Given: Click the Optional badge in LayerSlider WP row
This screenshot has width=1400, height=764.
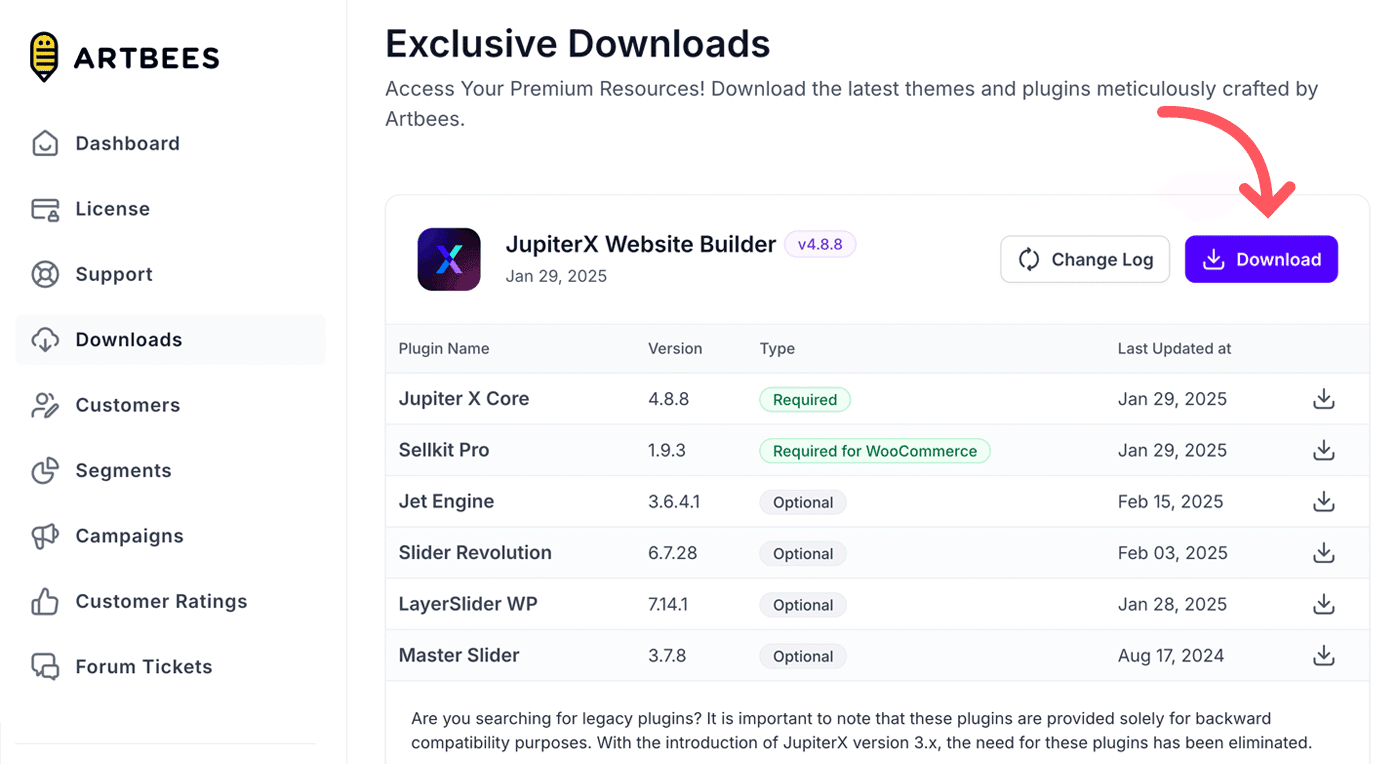Looking at the screenshot, I should pos(803,605).
